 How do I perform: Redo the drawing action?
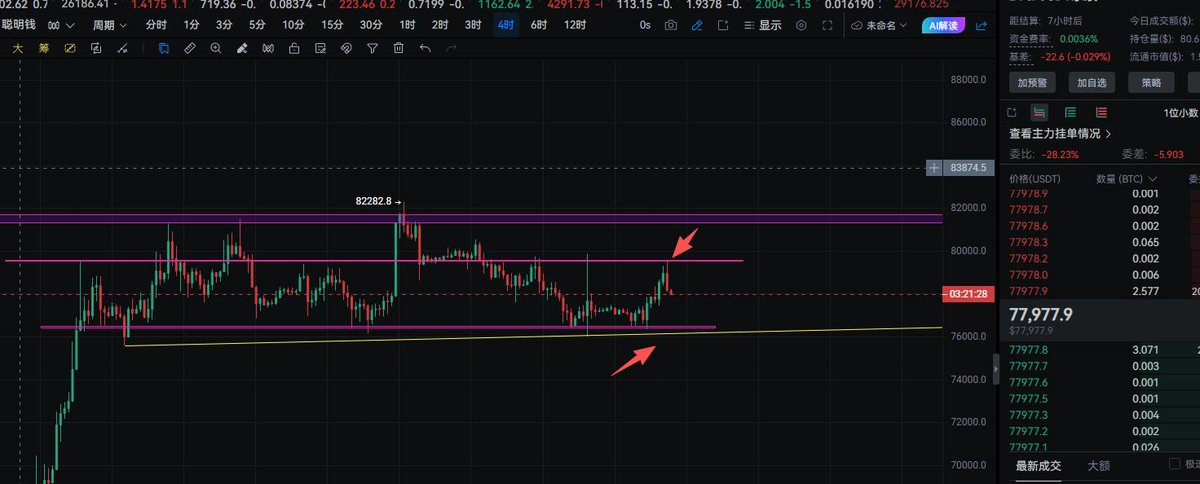point(451,47)
